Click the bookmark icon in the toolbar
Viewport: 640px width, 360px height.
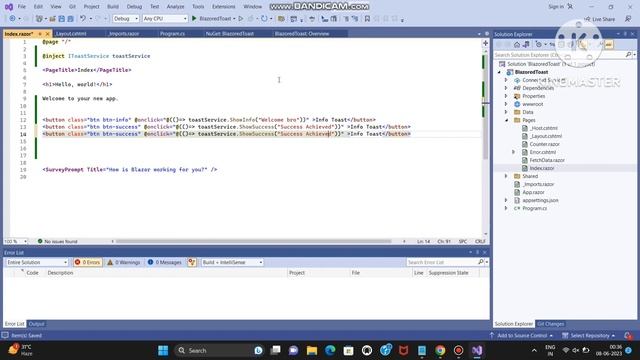click(367, 18)
